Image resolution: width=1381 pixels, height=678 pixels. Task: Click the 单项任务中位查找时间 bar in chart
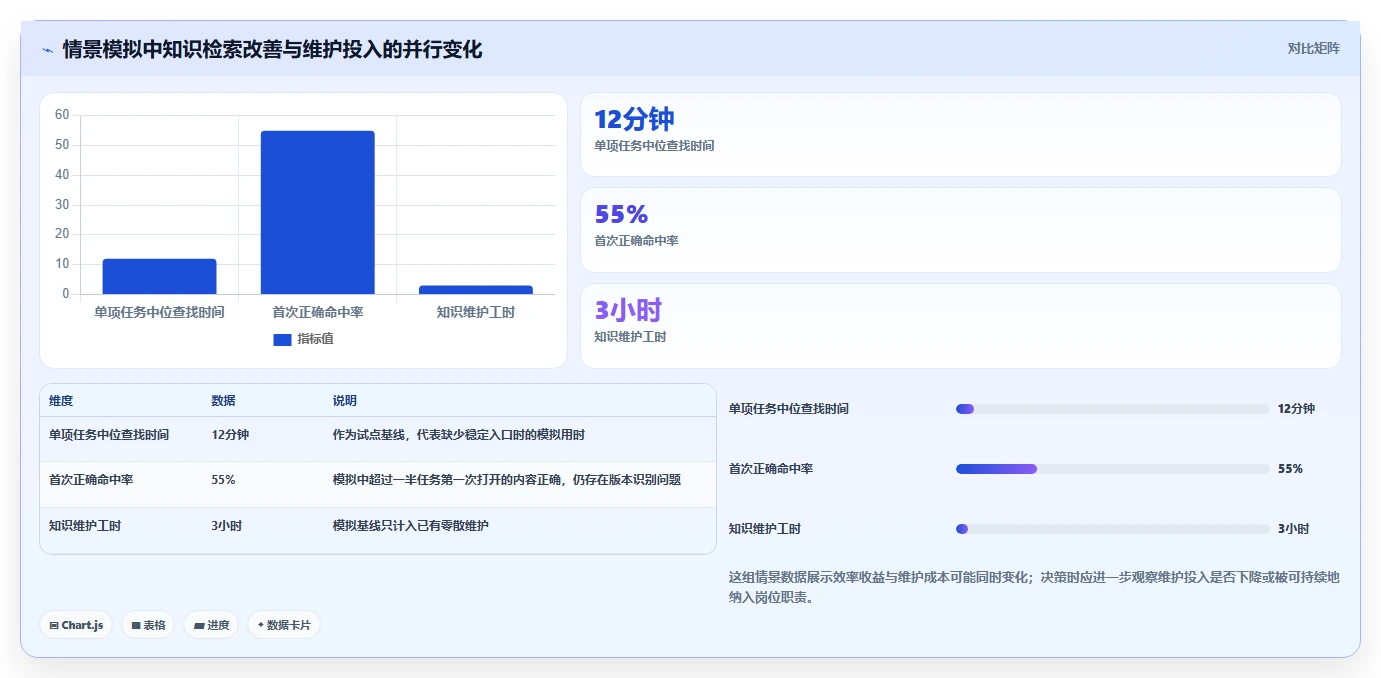[x=159, y=276]
